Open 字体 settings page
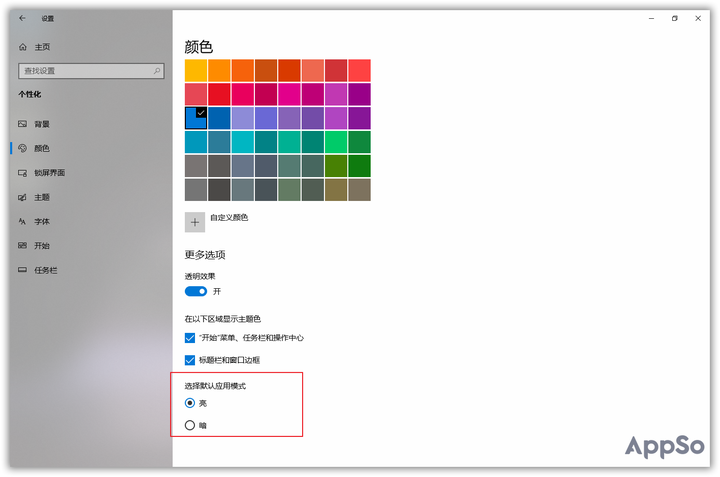This screenshot has height=477, width=720. pyautogui.click(x=42, y=221)
